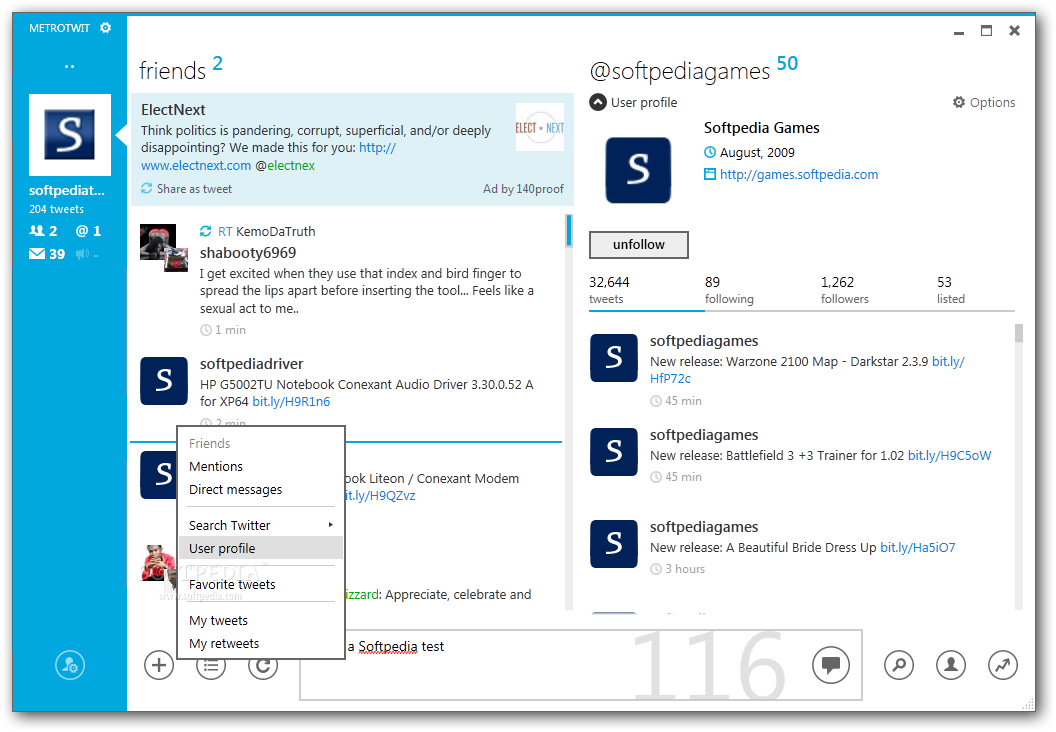Click the refresh circular arrow icon
This screenshot has width=1056, height=732.
click(x=263, y=667)
